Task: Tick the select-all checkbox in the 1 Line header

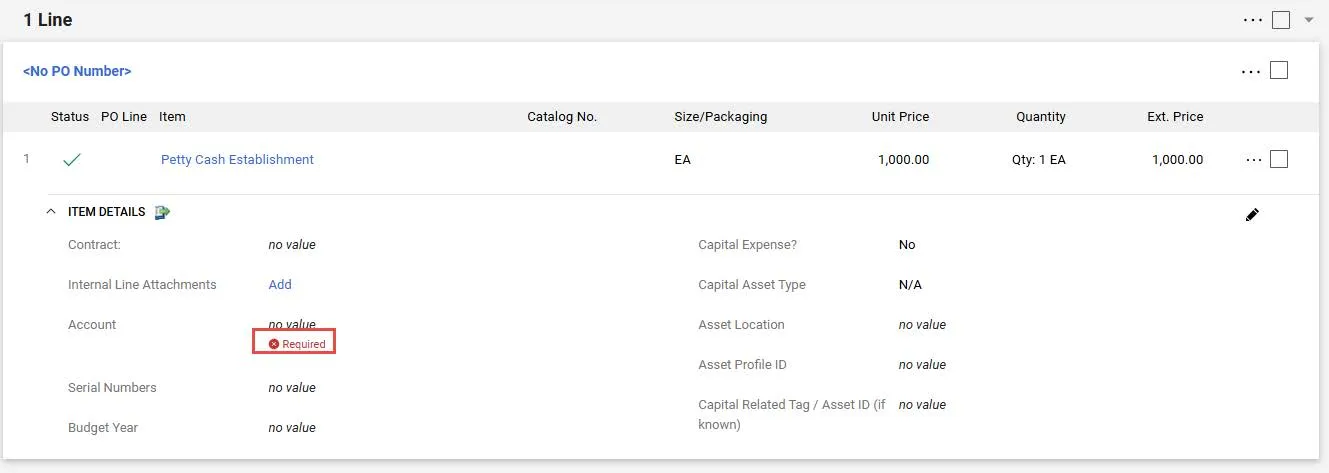Action: (1280, 20)
